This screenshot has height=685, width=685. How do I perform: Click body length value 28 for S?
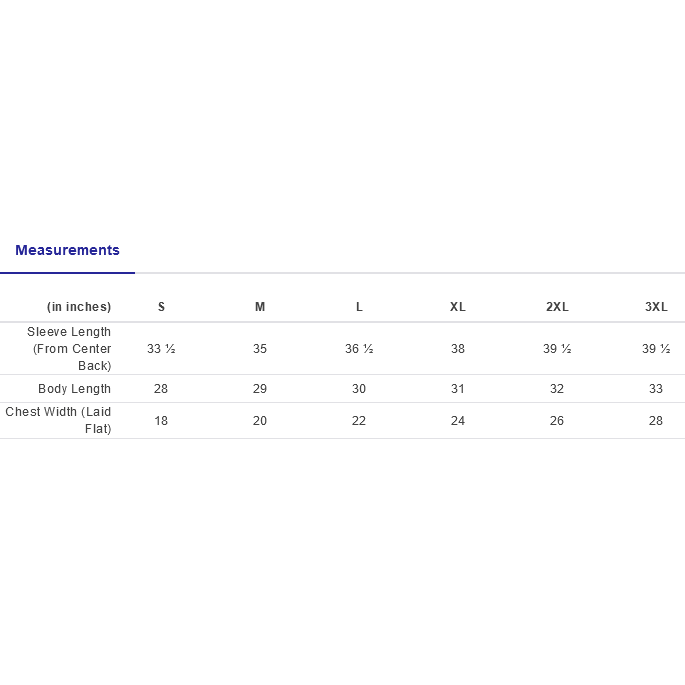tap(161, 389)
